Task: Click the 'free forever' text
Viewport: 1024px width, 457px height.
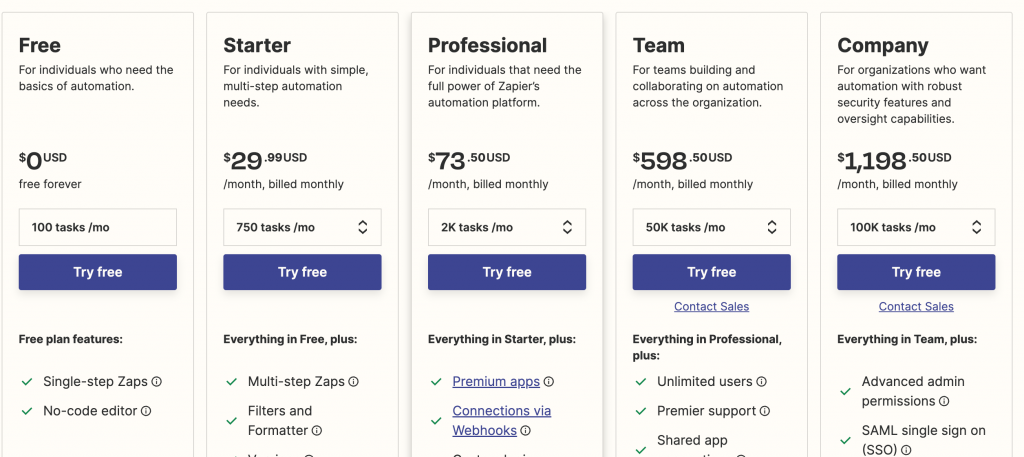Action: click(x=50, y=185)
